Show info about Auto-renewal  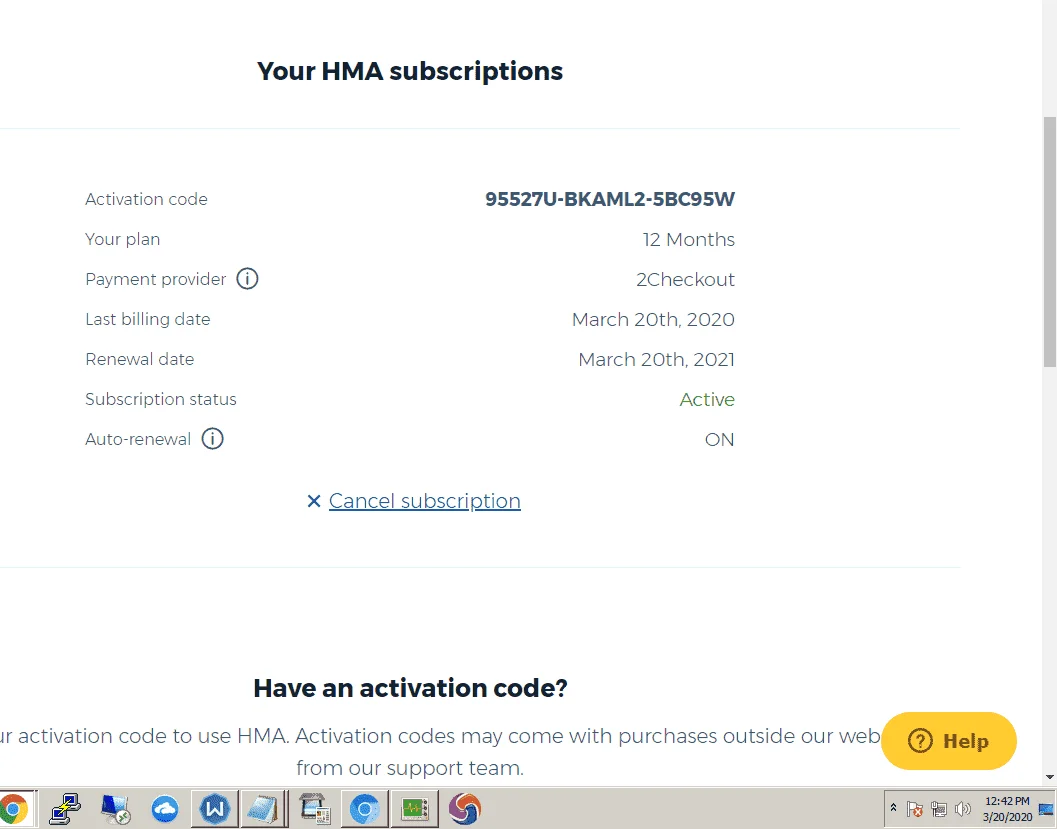point(212,439)
